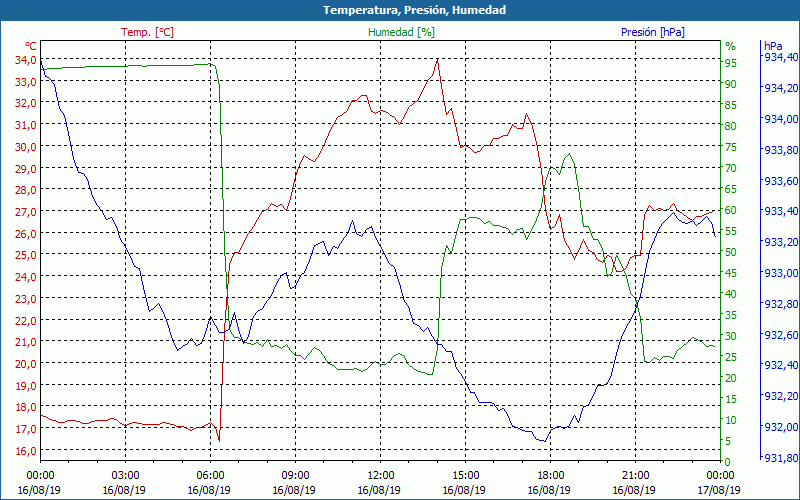Click the '933,00' pressure axis value

point(780,272)
